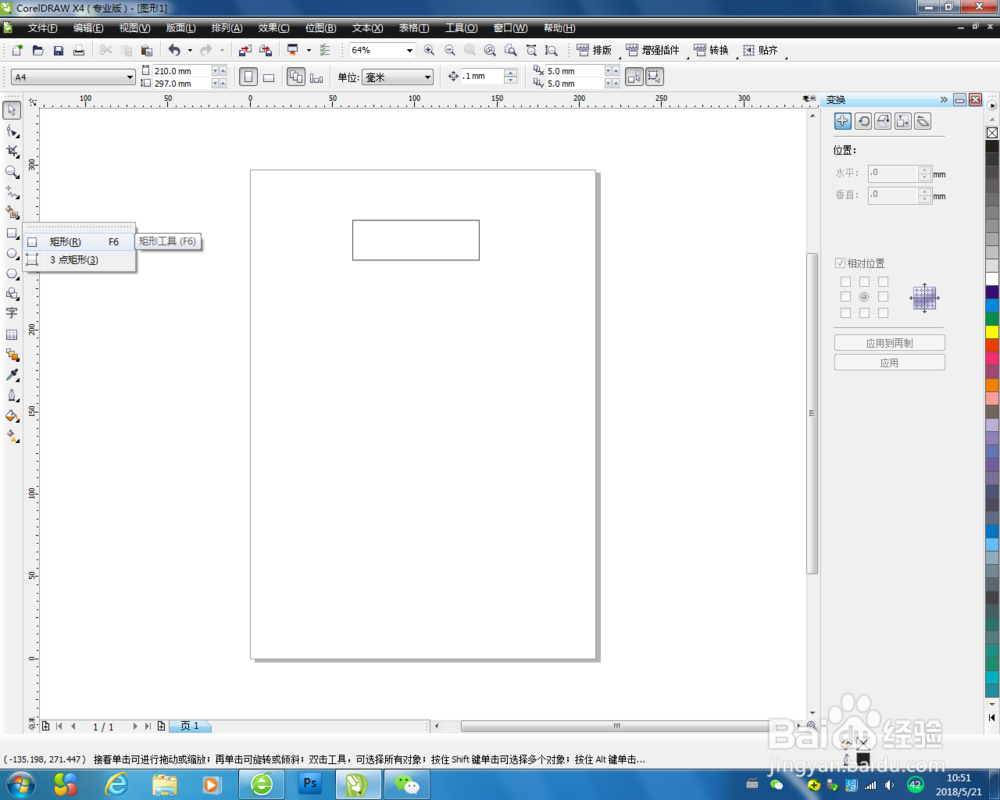Open the Skew tab in Transform docker
The image size is (1000, 800).
click(923, 121)
